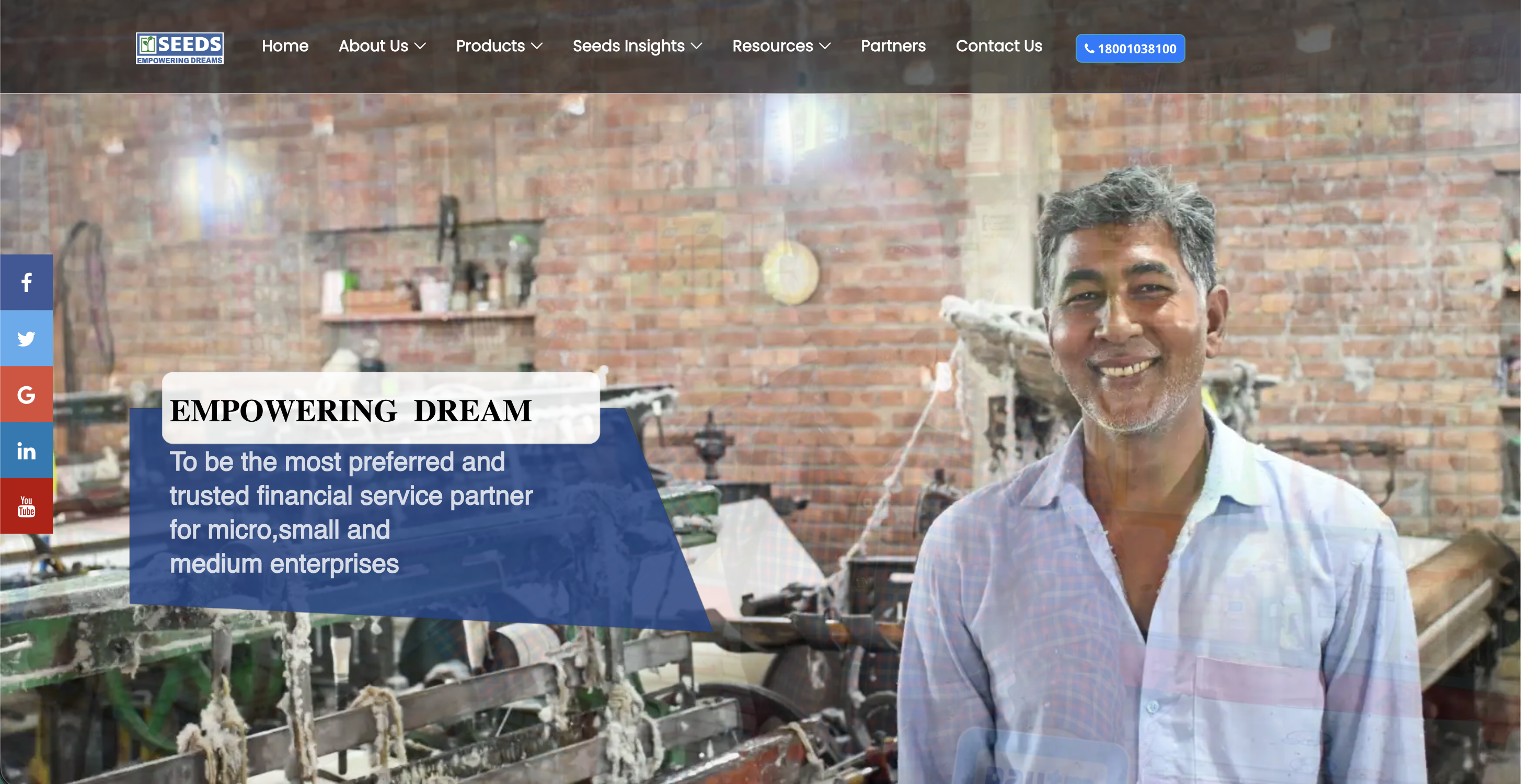Go to the Home menu item

click(284, 46)
